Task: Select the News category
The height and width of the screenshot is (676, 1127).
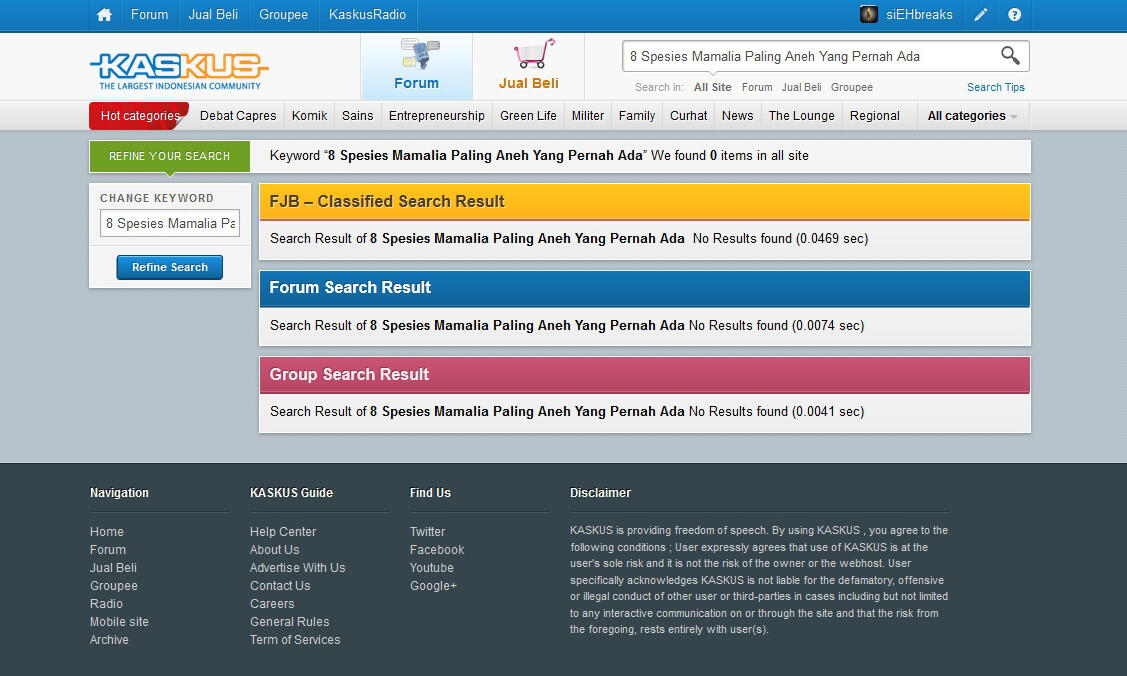Action: (737, 116)
